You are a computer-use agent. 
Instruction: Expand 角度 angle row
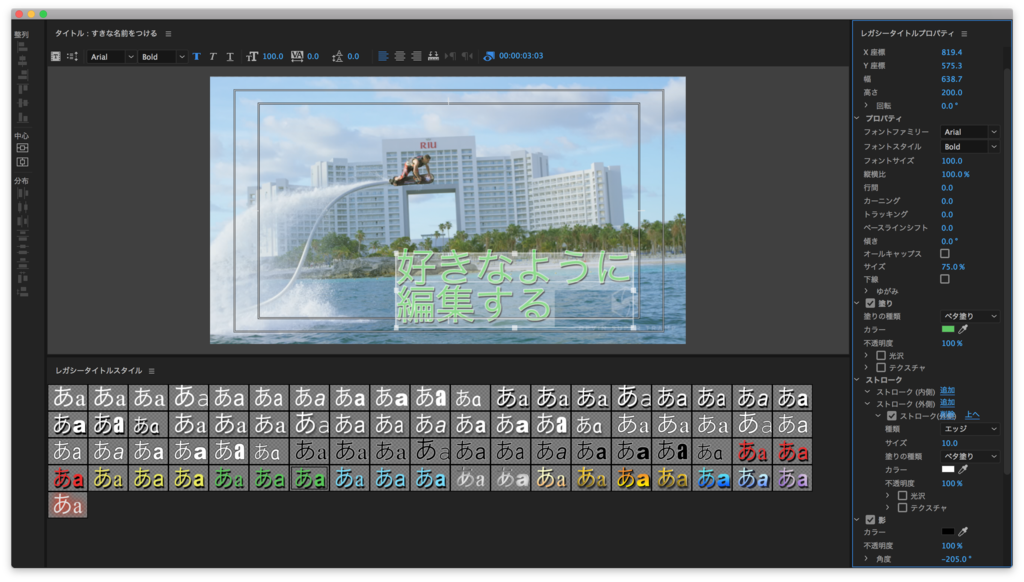[x=867, y=559]
